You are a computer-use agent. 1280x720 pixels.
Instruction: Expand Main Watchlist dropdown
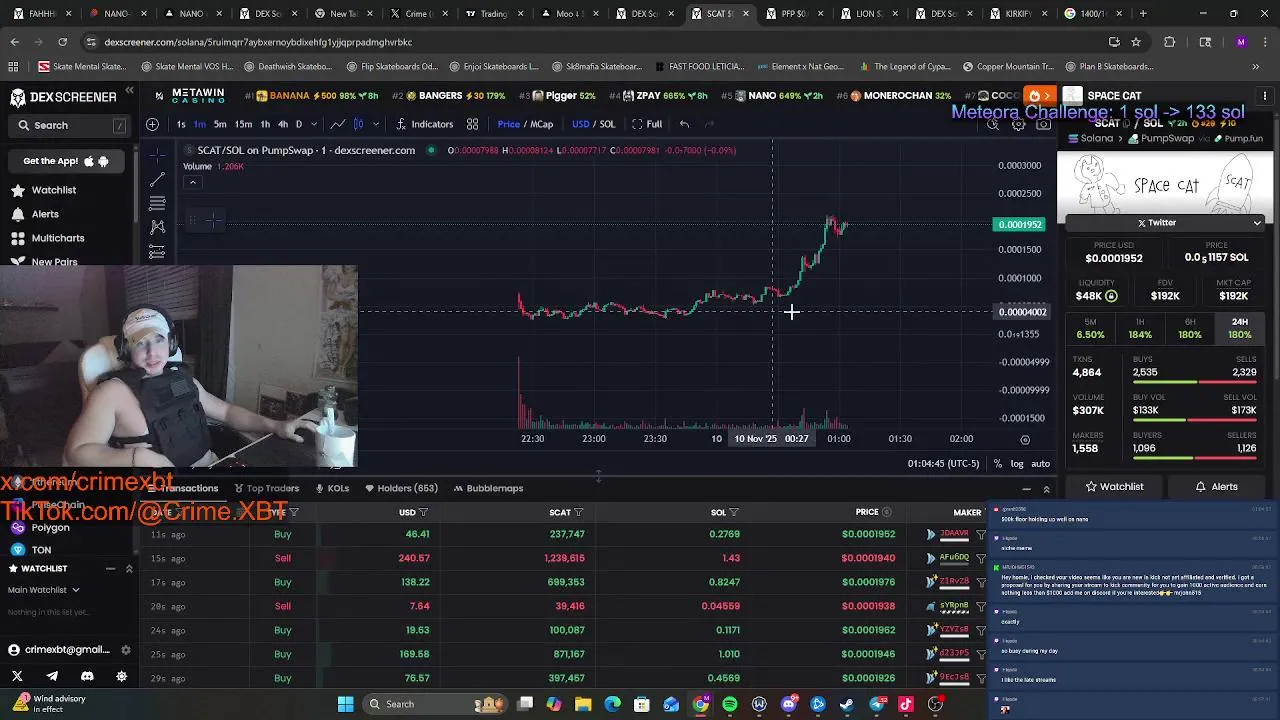point(43,590)
